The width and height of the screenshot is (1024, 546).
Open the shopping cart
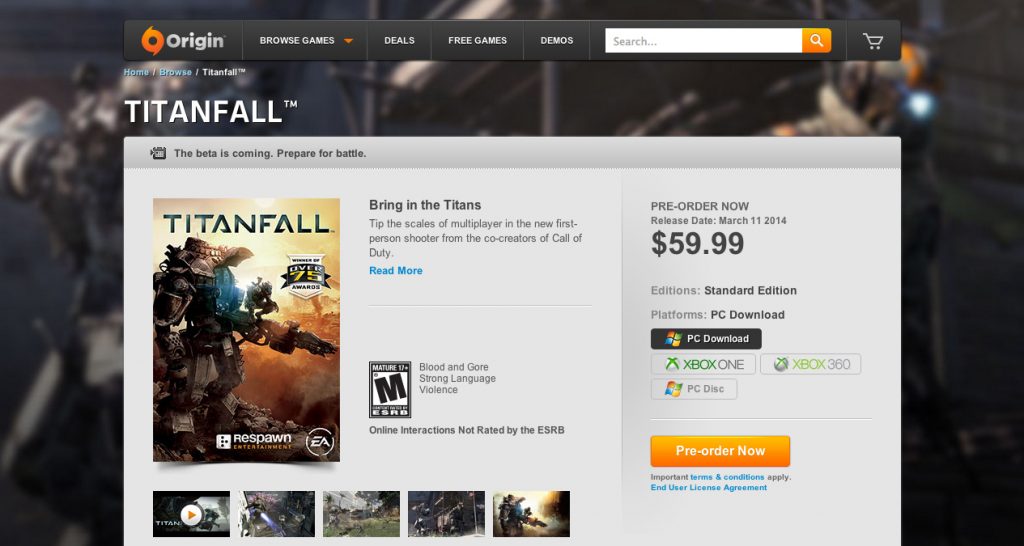[x=873, y=41]
